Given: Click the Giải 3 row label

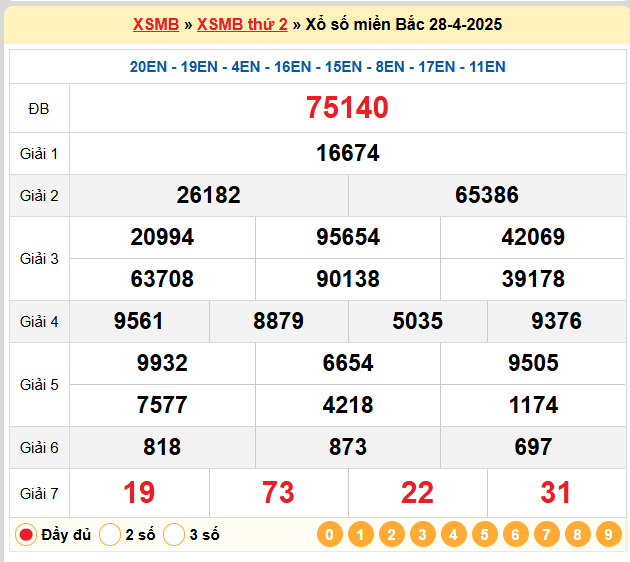Looking at the screenshot, I should [x=39, y=259].
